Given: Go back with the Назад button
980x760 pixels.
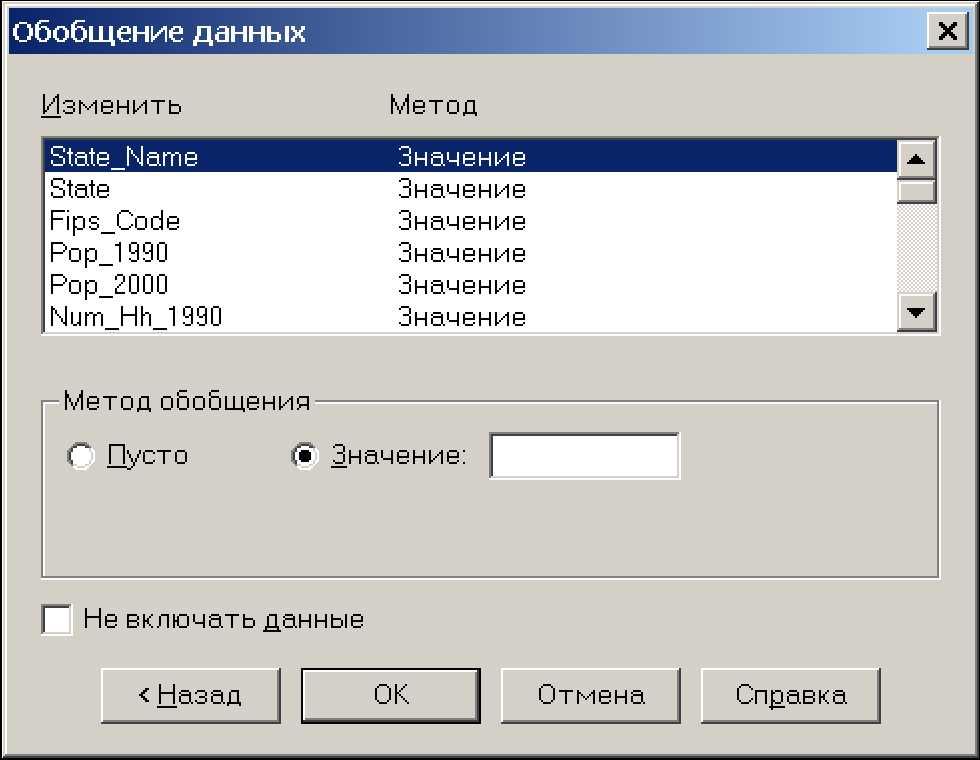Looking at the screenshot, I should pyautogui.click(x=190, y=695).
